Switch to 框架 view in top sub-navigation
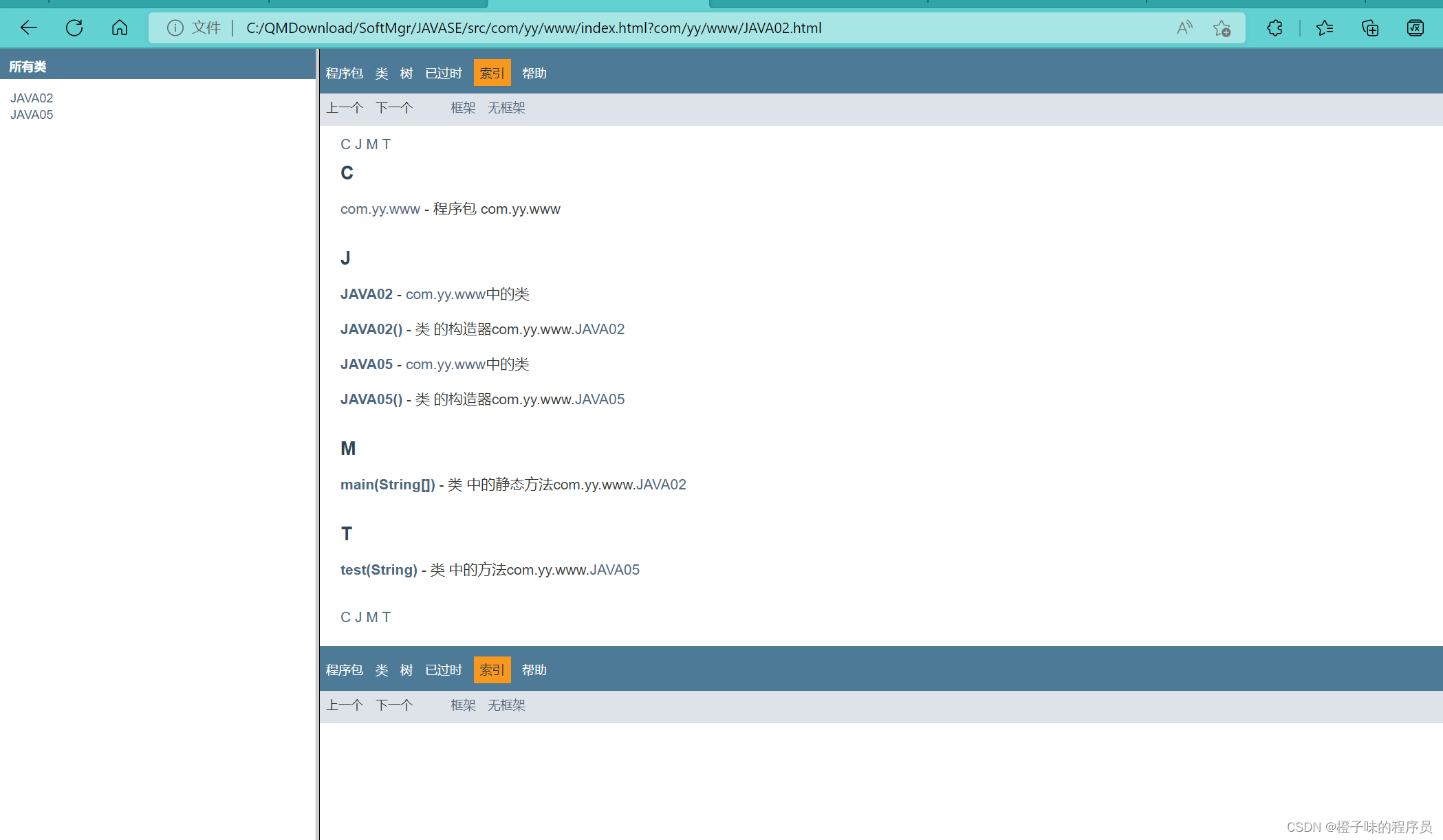1443x840 pixels. [464, 108]
